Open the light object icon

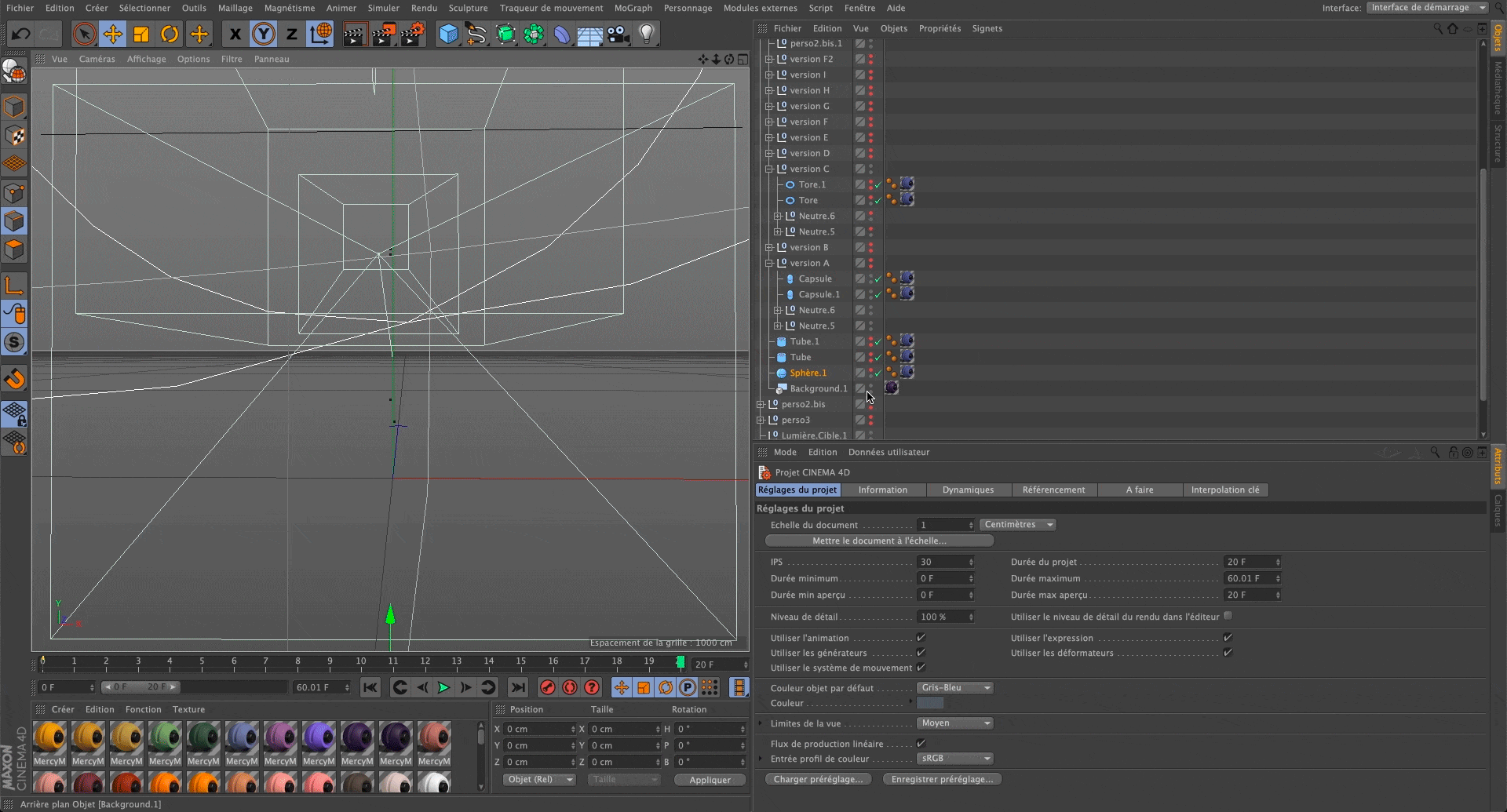click(x=646, y=34)
